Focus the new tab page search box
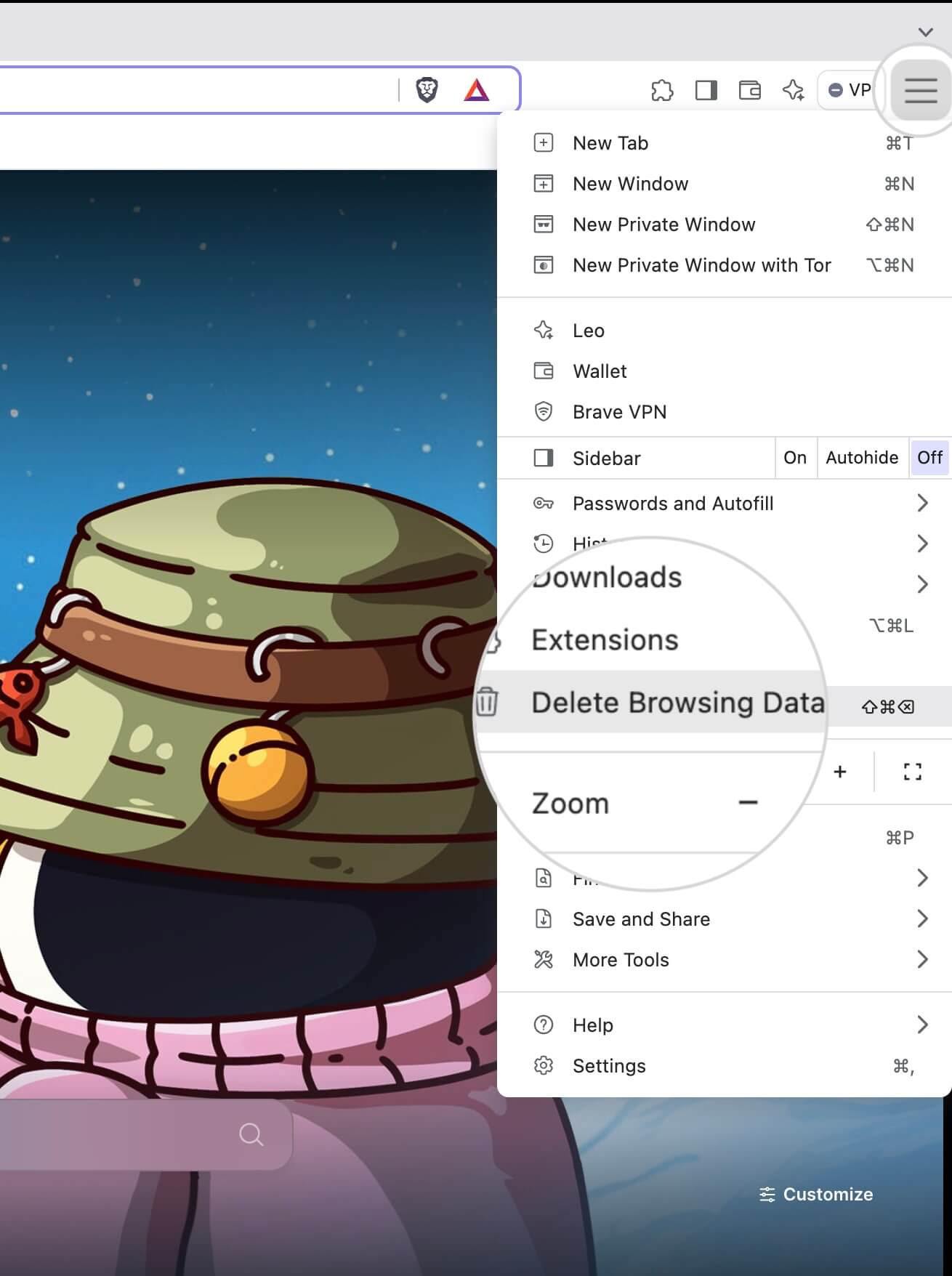Viewport: 952px width, 1276px height. (x=145, y=1134)
